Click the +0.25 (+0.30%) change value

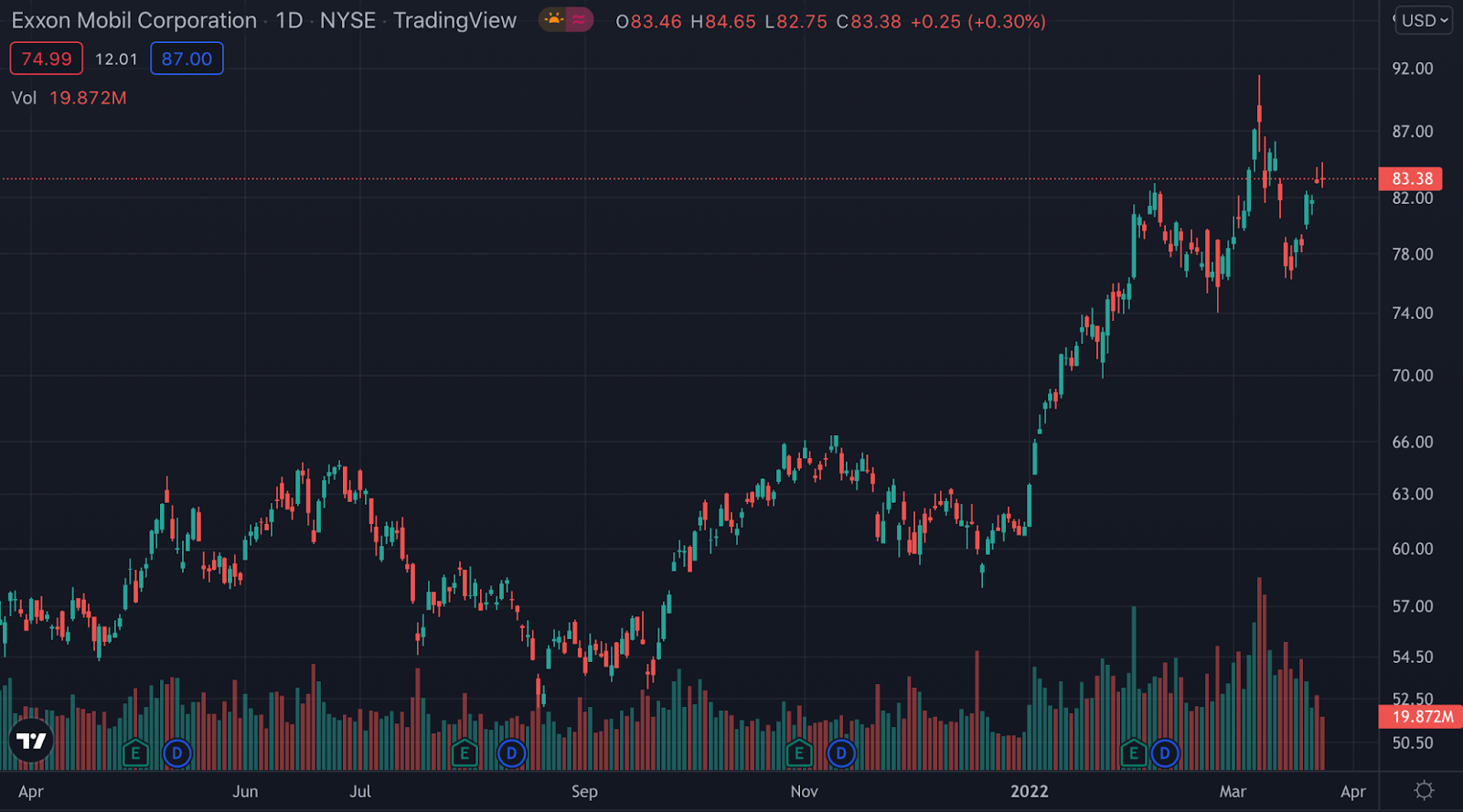[x=978, y=21]
